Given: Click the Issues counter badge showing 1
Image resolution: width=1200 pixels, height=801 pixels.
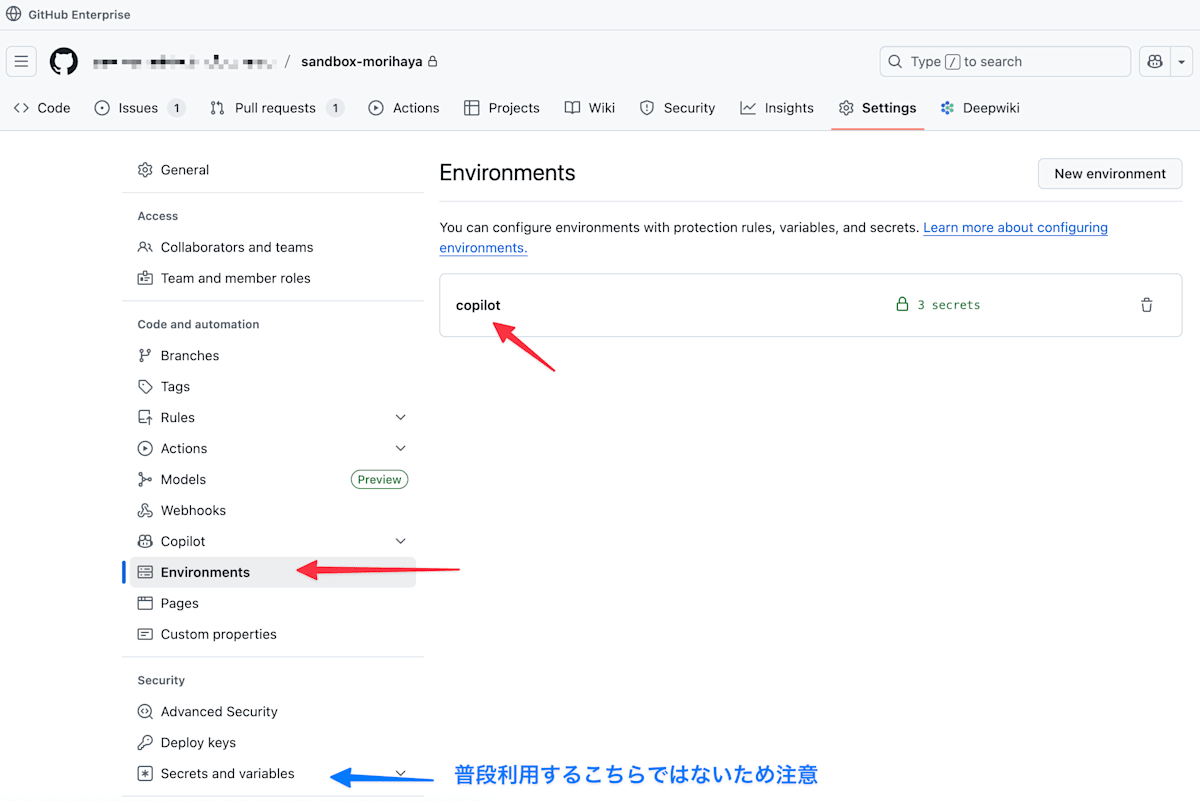Looking at the screenshot, I should [x=176, y=108].
